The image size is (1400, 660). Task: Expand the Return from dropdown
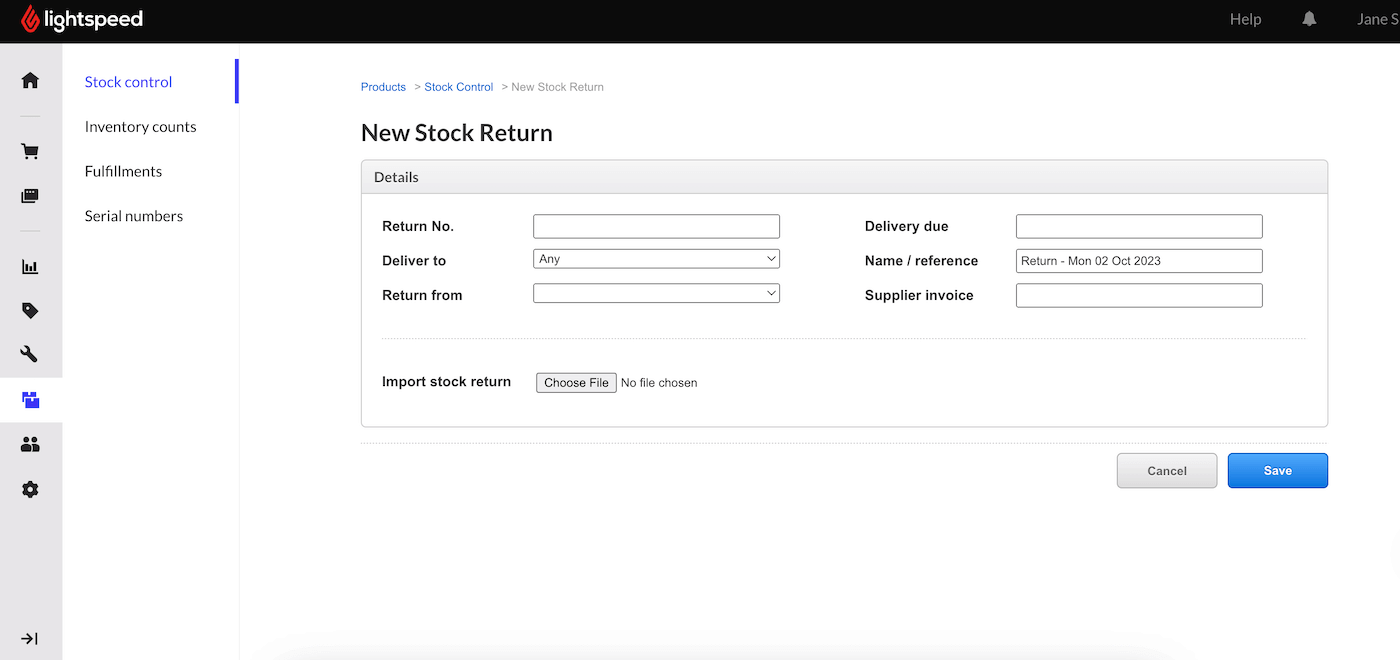656,293
